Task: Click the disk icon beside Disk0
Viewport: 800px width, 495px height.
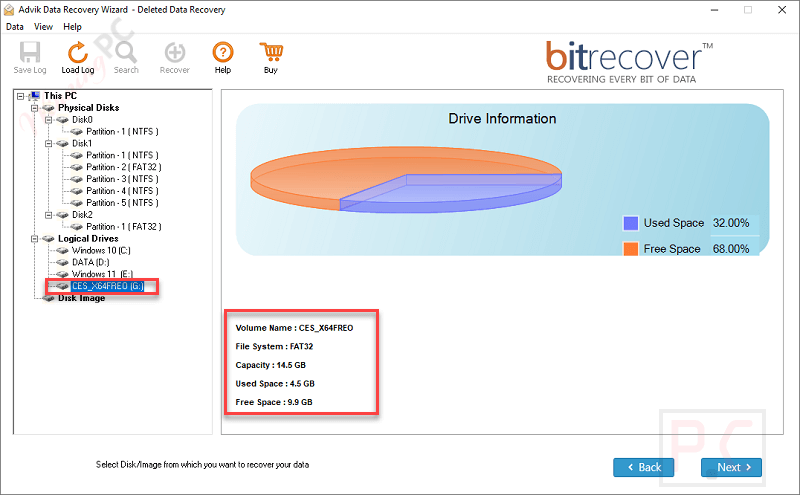Action: pos(62,120)
